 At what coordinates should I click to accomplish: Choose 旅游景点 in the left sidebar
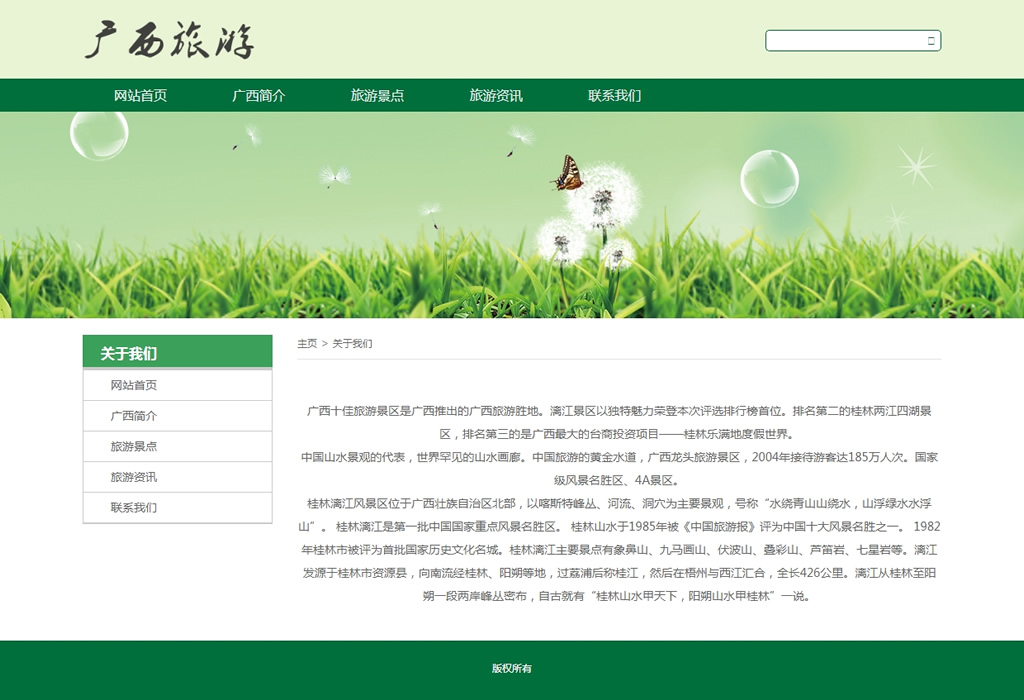[x=134, y=447]
